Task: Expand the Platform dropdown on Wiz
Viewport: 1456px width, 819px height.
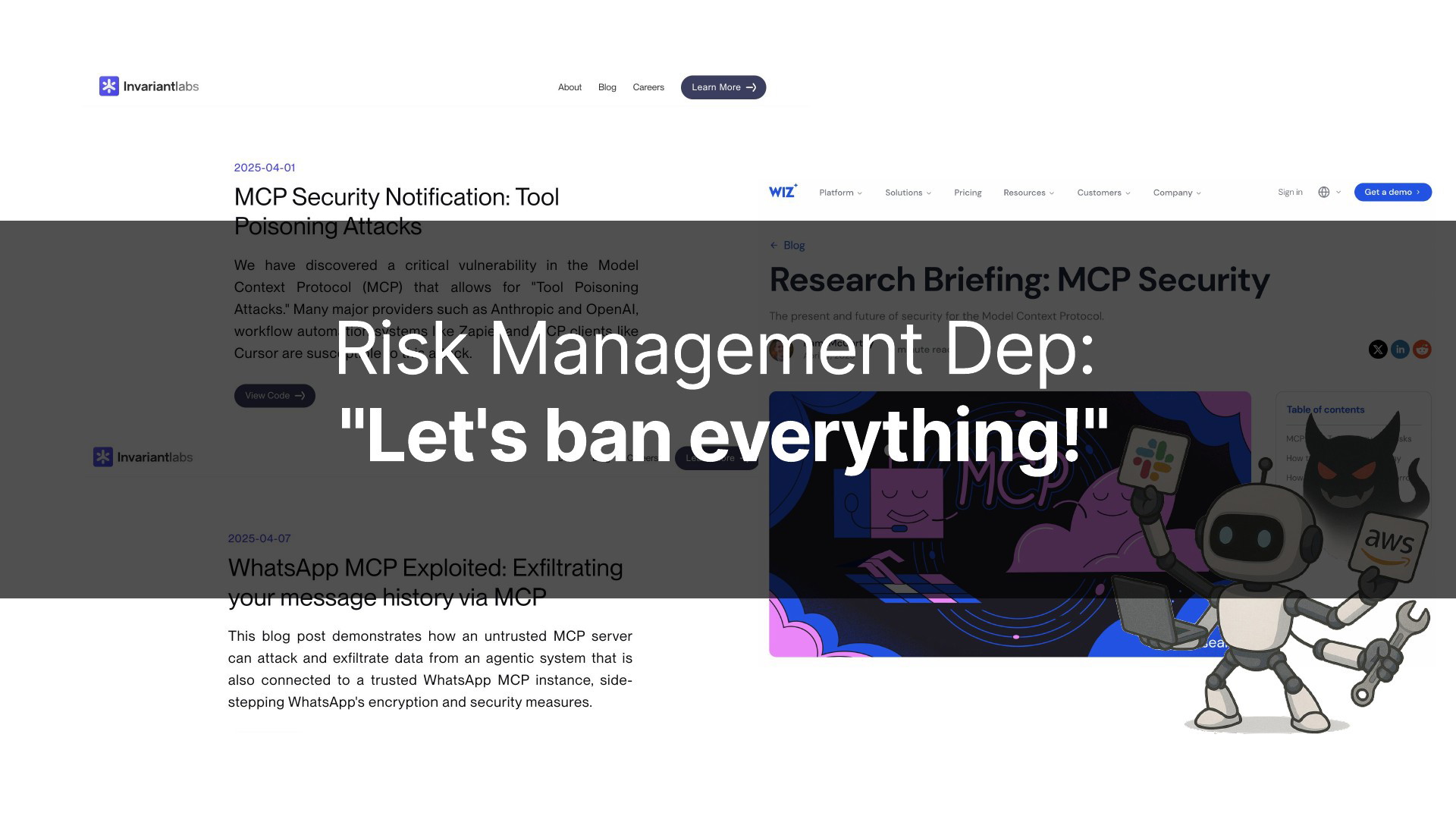Action: point(840,193)
